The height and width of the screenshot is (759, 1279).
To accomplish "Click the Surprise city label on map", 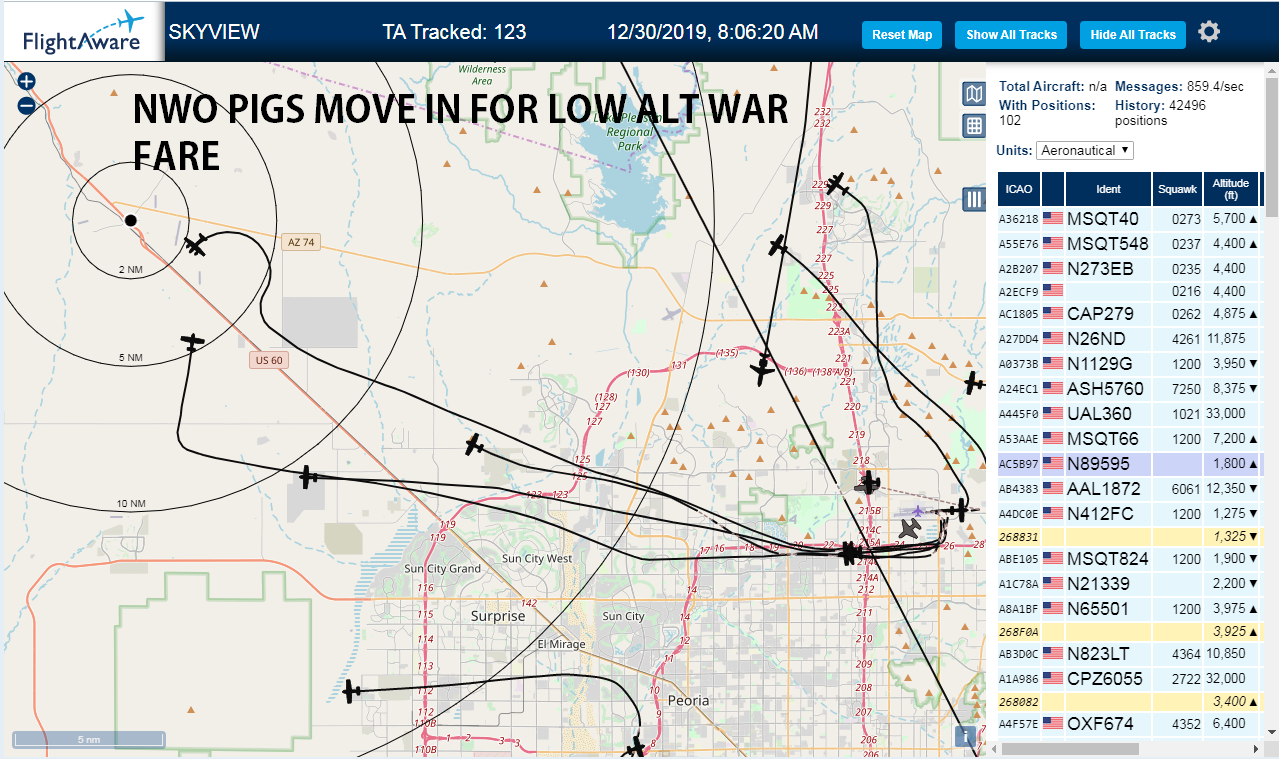I will tap(498, 616).
